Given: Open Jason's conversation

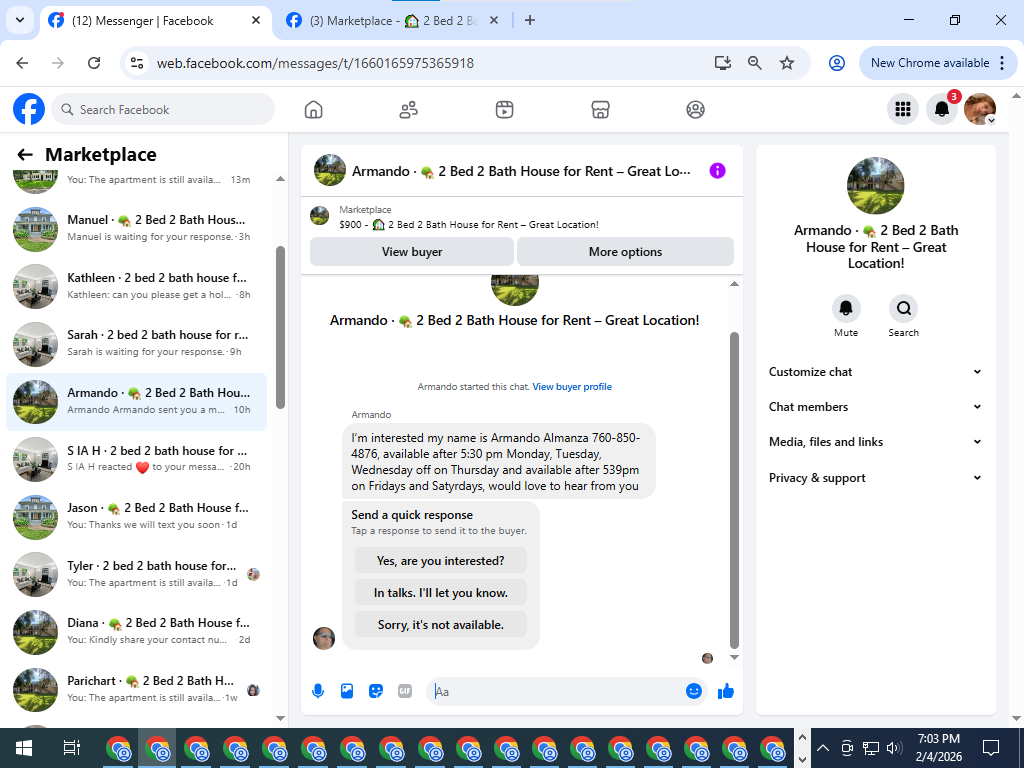Looking at the screenshot, I should pos(136,517).
